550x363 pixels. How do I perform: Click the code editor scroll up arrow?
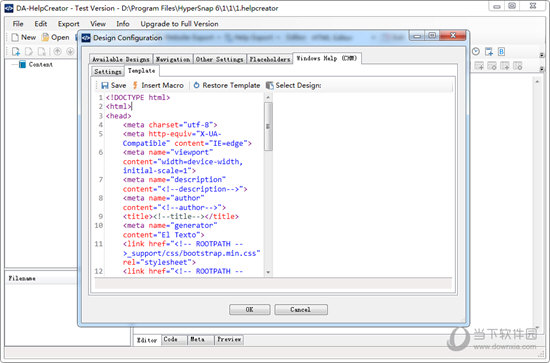coord(268,97)
